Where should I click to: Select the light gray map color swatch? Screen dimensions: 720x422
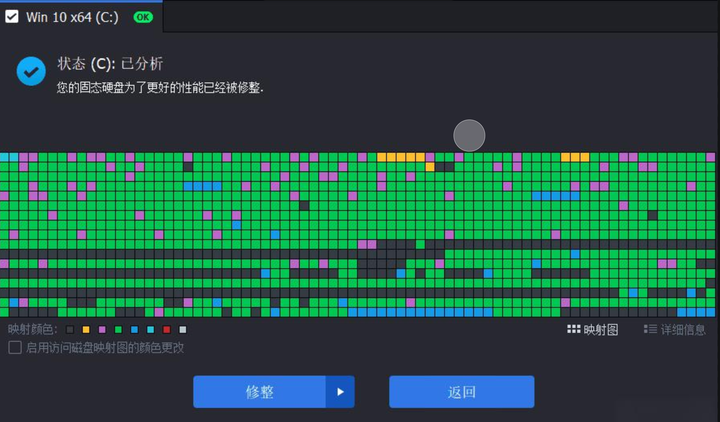click(183, 329)
